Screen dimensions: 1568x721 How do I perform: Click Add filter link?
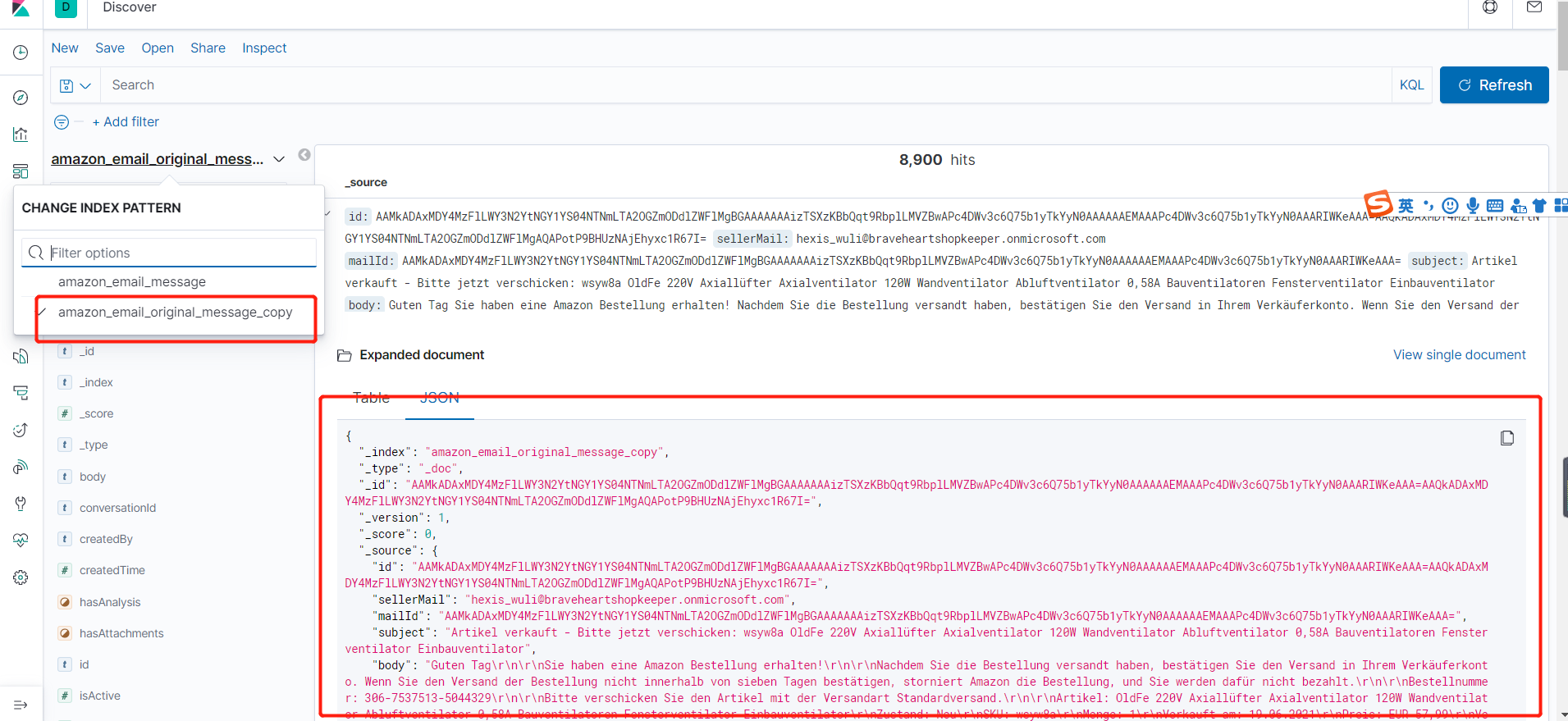126,122
